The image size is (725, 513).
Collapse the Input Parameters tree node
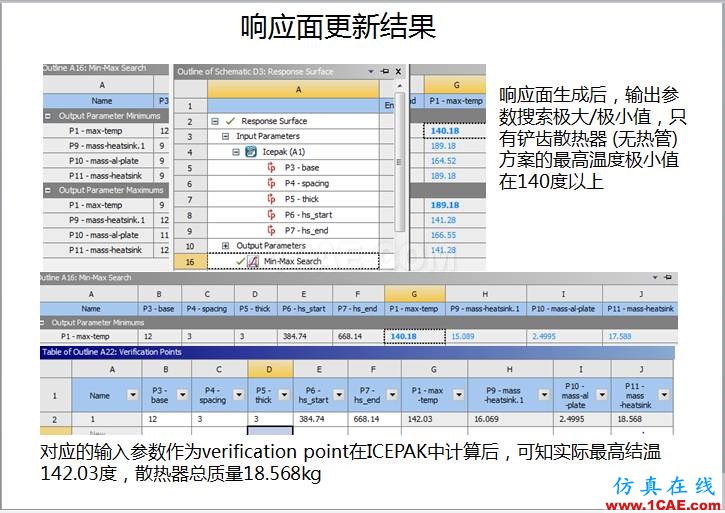point(226,136)
